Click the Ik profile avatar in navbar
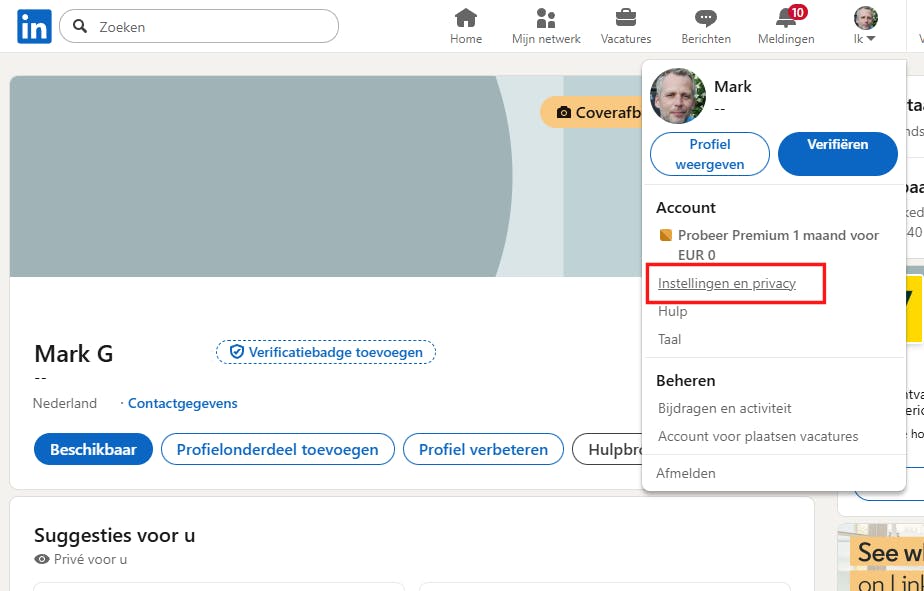This screenshot has height=591, width=924. 866,18
